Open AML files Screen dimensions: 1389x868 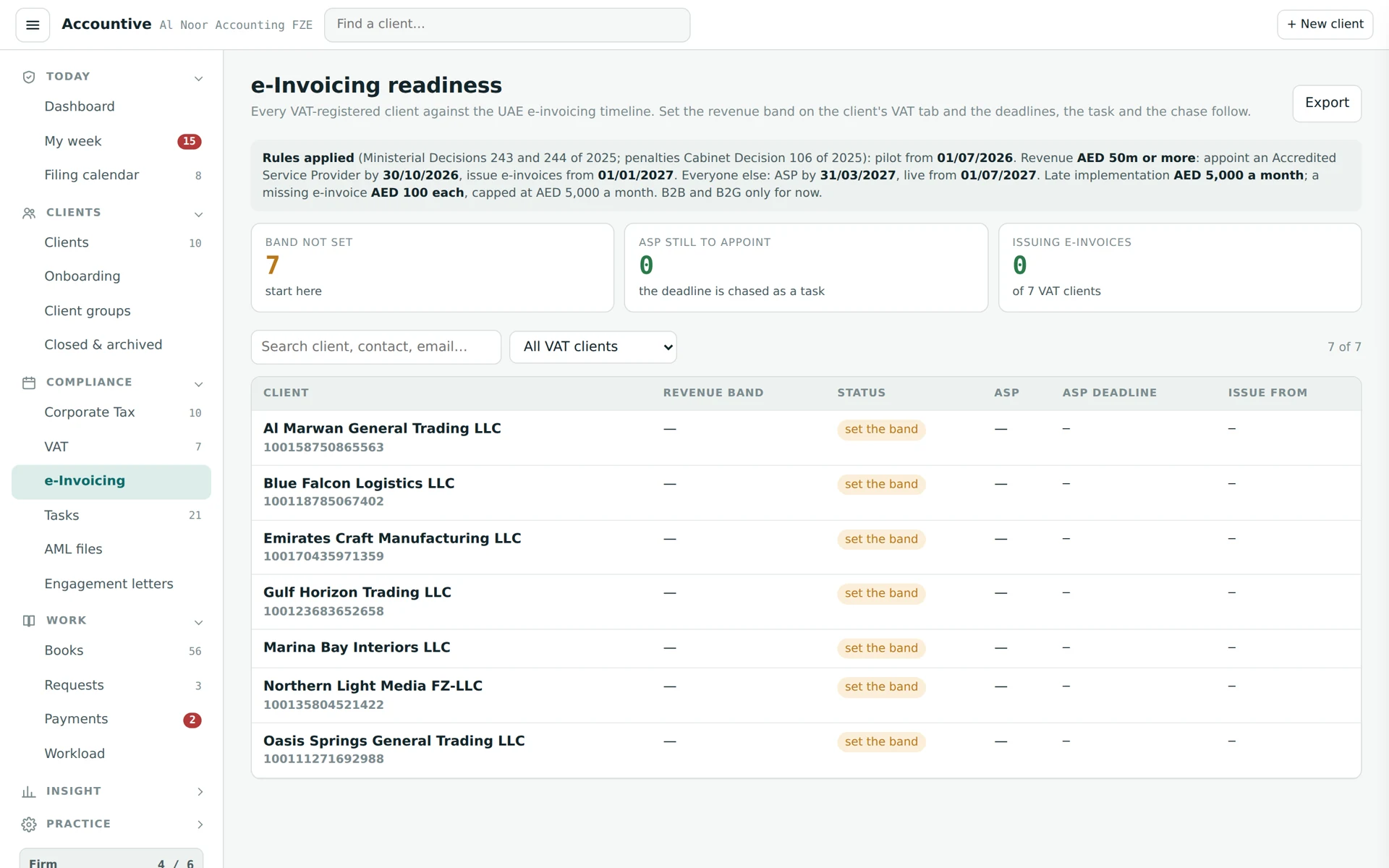(x=111, y=550)
